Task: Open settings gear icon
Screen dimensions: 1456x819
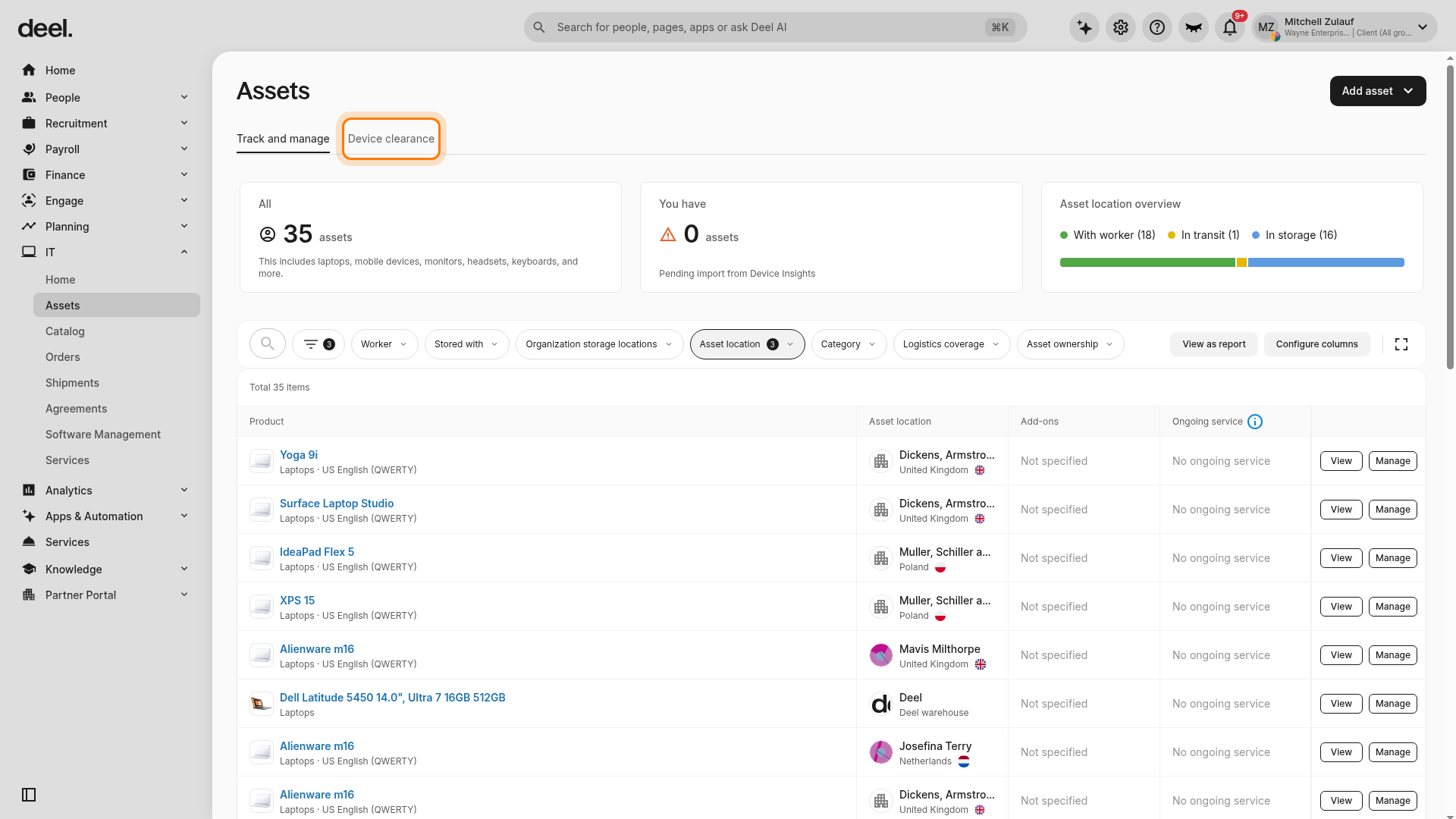Action: coord(1121,27)
